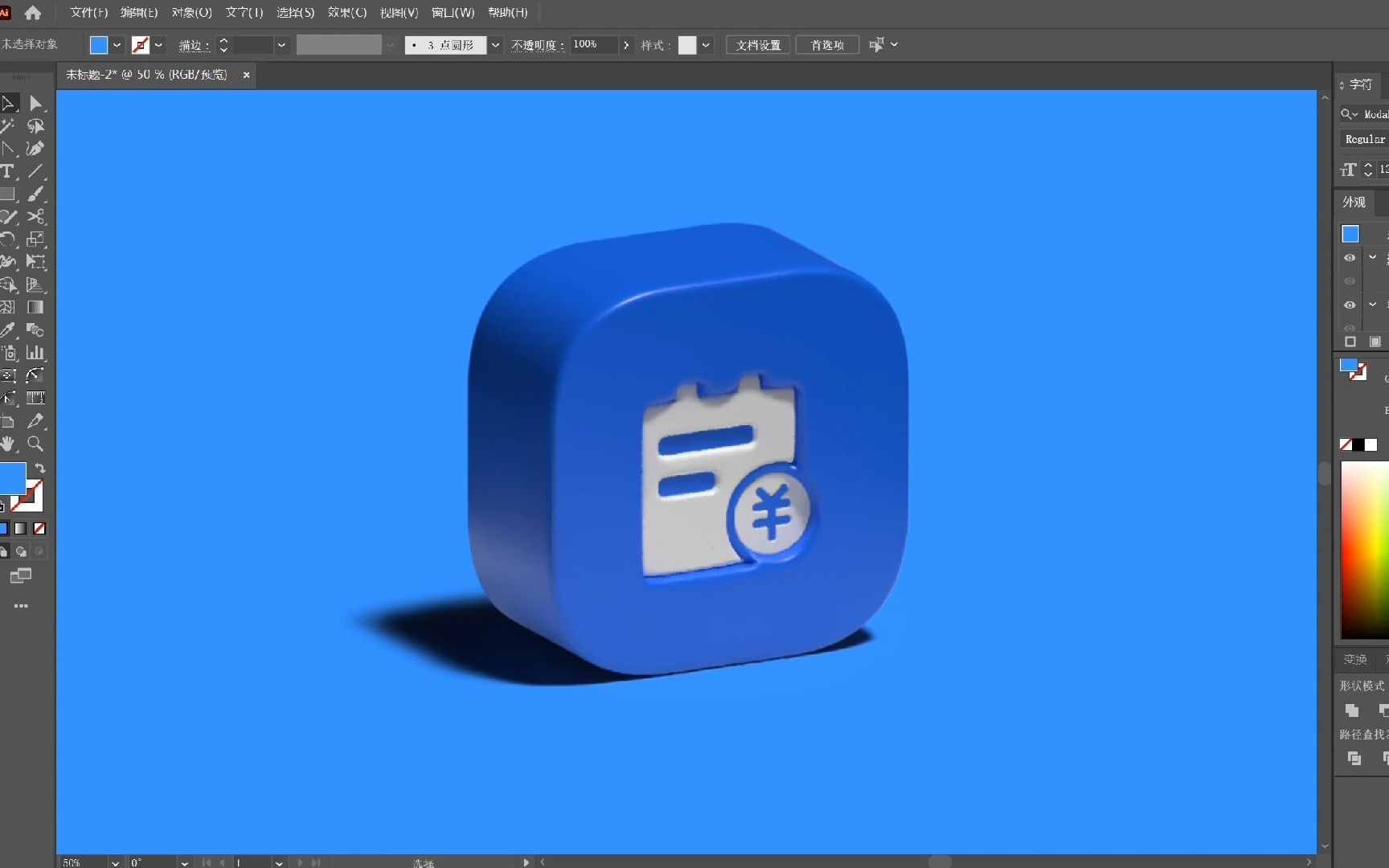
Task: Select the Shape Builder tool
Action: pyautogui.click(x=8, y=285)
